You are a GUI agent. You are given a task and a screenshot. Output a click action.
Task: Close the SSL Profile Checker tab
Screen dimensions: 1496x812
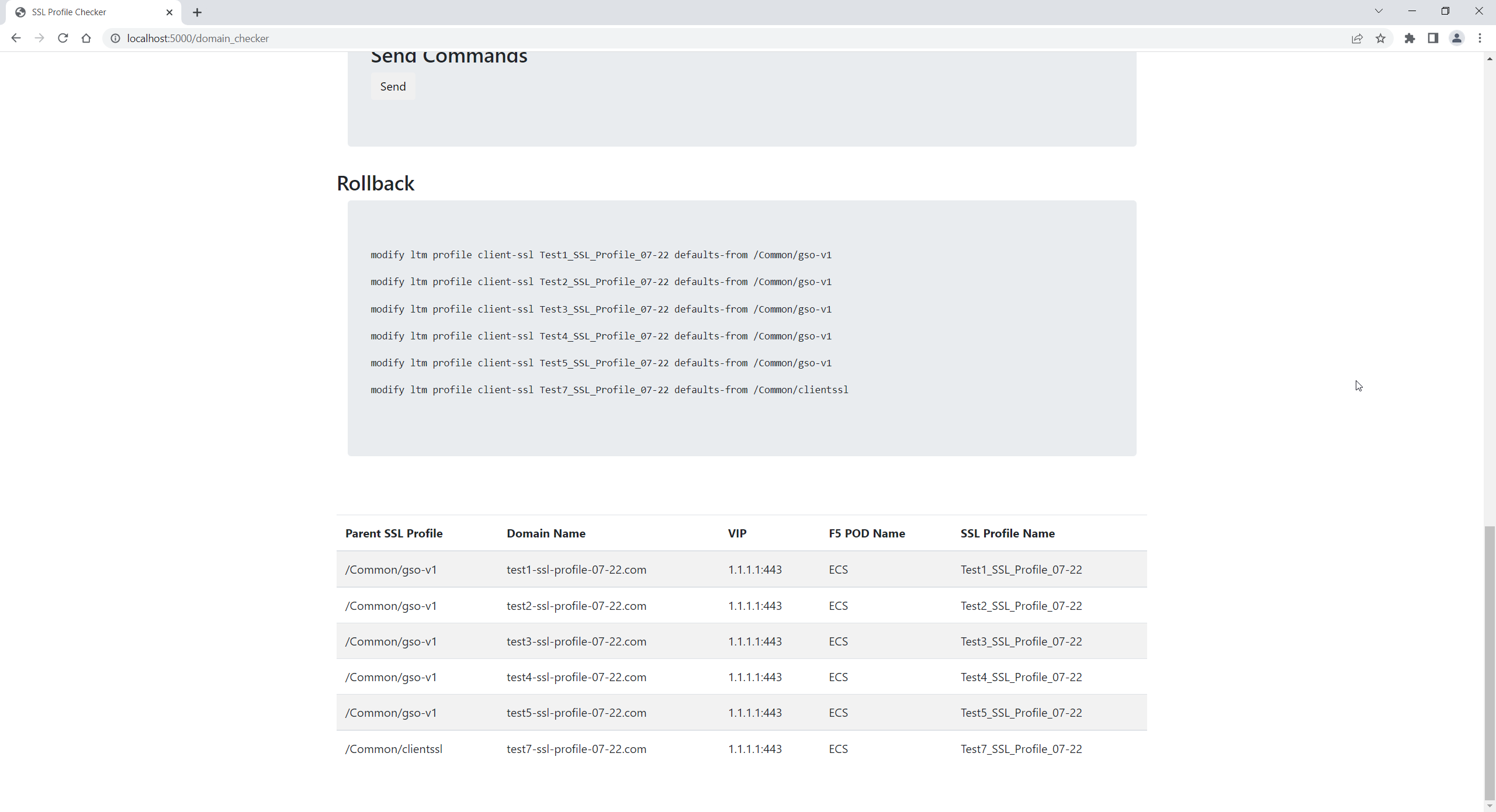(x=169, y=12)
